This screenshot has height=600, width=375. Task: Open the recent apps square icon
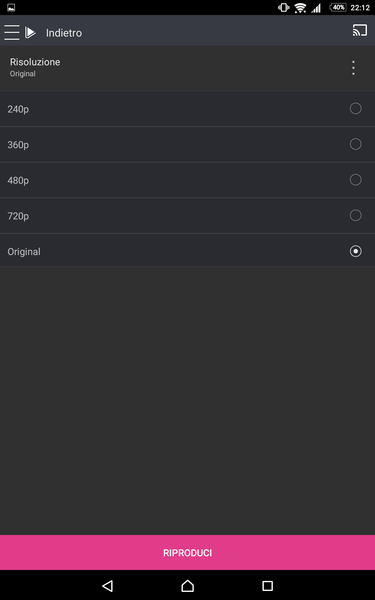point(267,585)
